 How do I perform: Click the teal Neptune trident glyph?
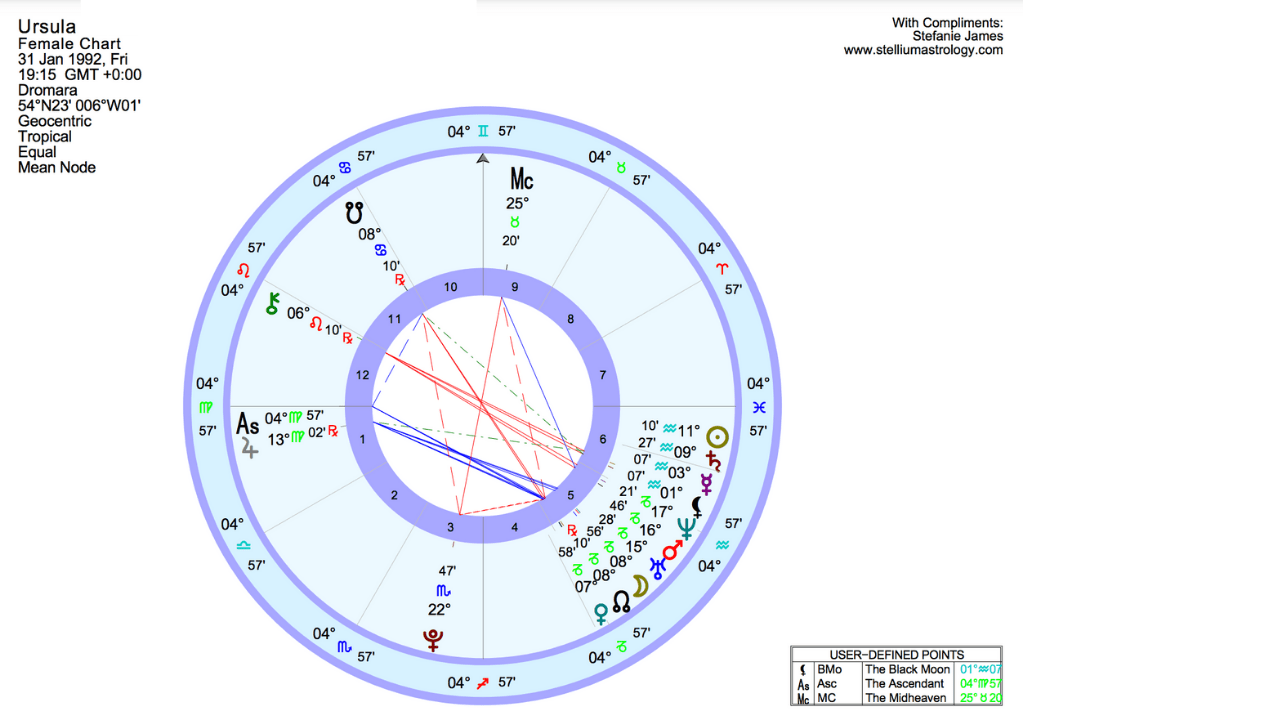688,528
